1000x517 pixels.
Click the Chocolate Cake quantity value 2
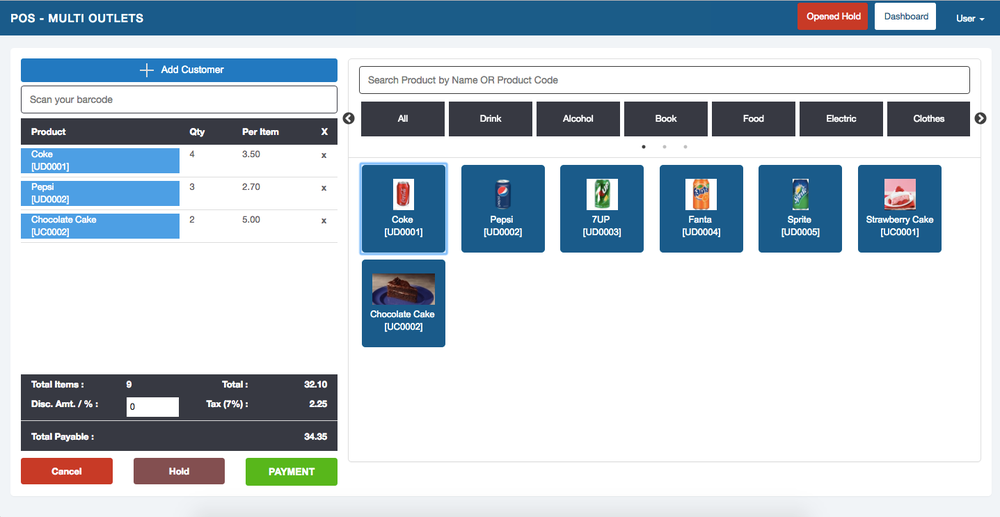click(x=192, y=219)
